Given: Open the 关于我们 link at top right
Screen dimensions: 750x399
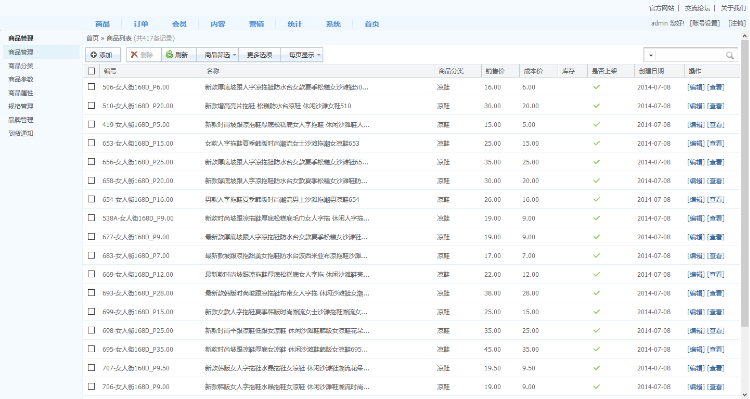Looking at the screenshot, I should click(x=733, y=8).
